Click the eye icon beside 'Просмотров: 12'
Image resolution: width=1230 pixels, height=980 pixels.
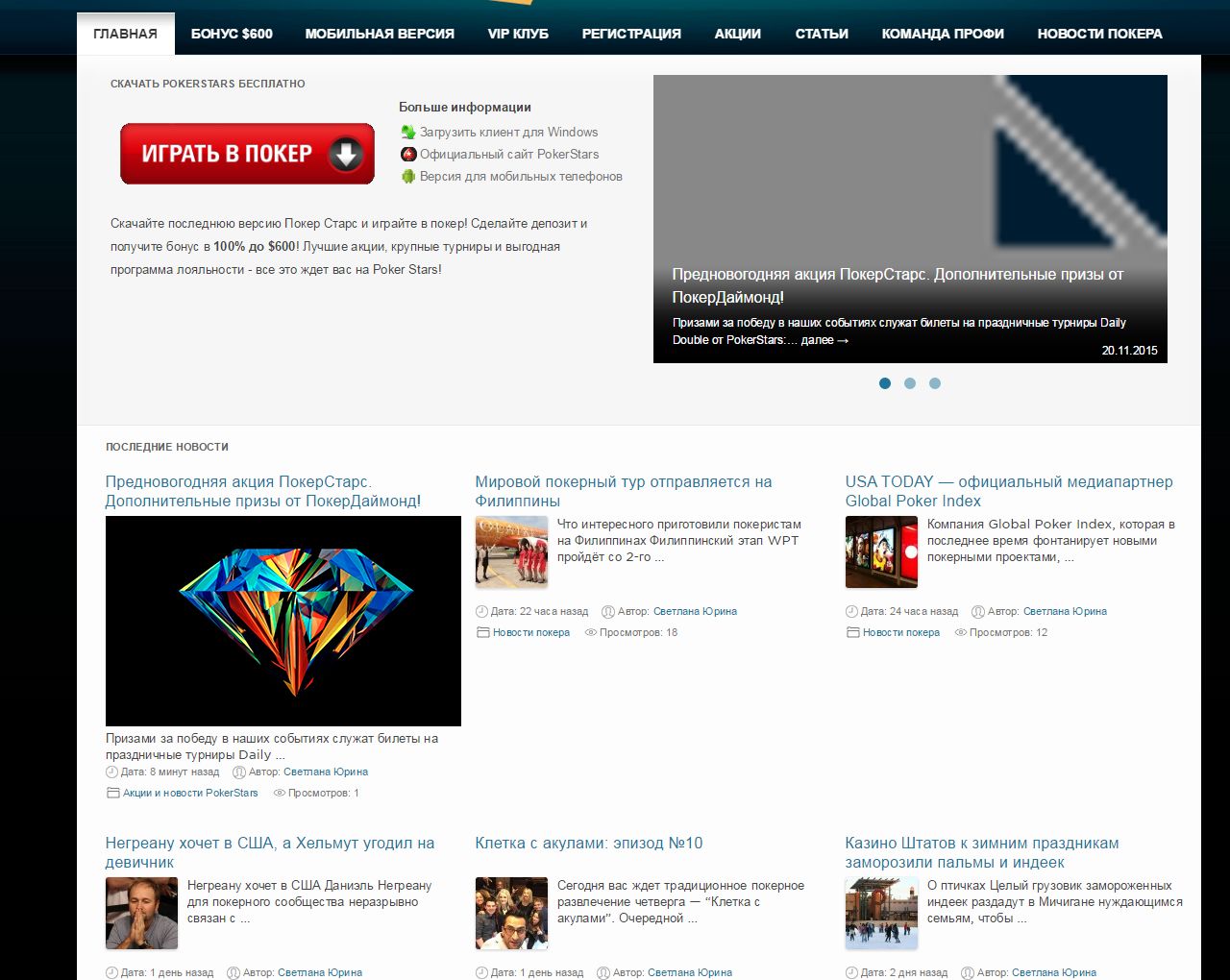tap(961, 632)
